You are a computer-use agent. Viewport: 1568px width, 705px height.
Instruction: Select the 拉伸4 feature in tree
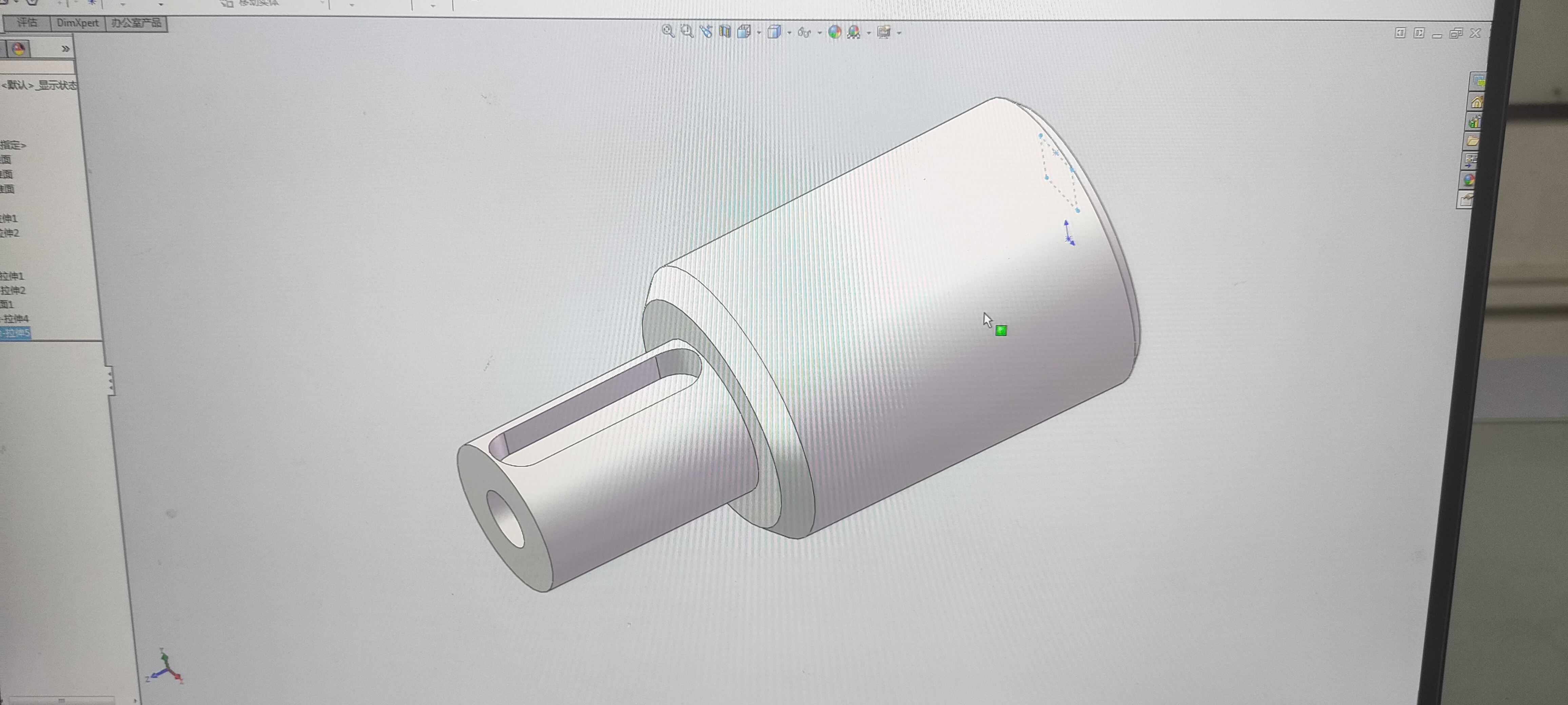click(16, 318)
